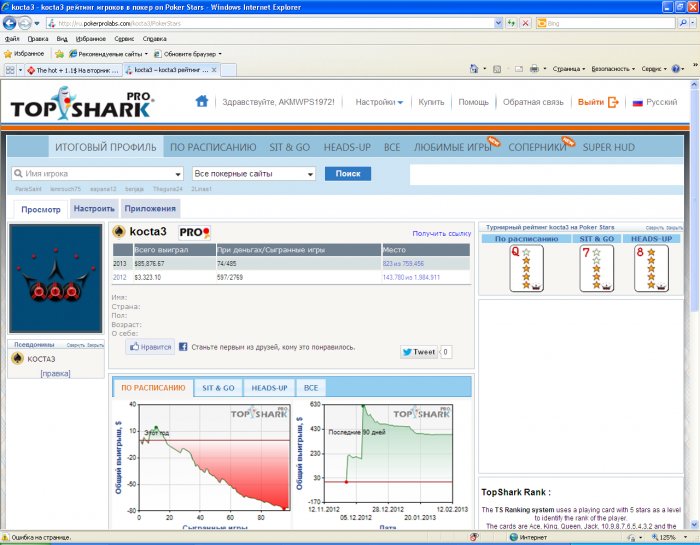Open the Файл menu
Viewport: 700px width, 545px height.
(x=12, y=39)
